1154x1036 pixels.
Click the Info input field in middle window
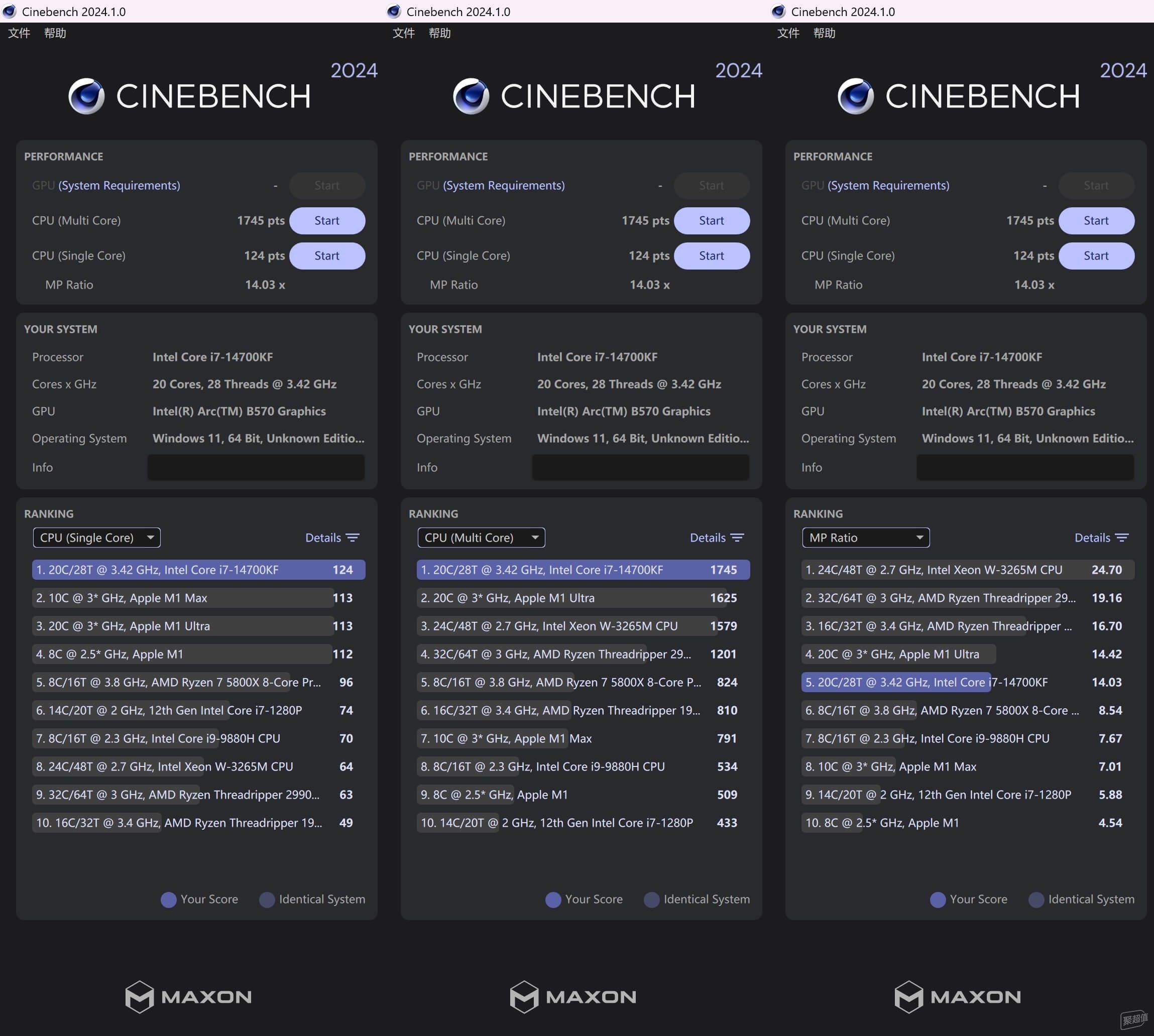coord(640,467)
